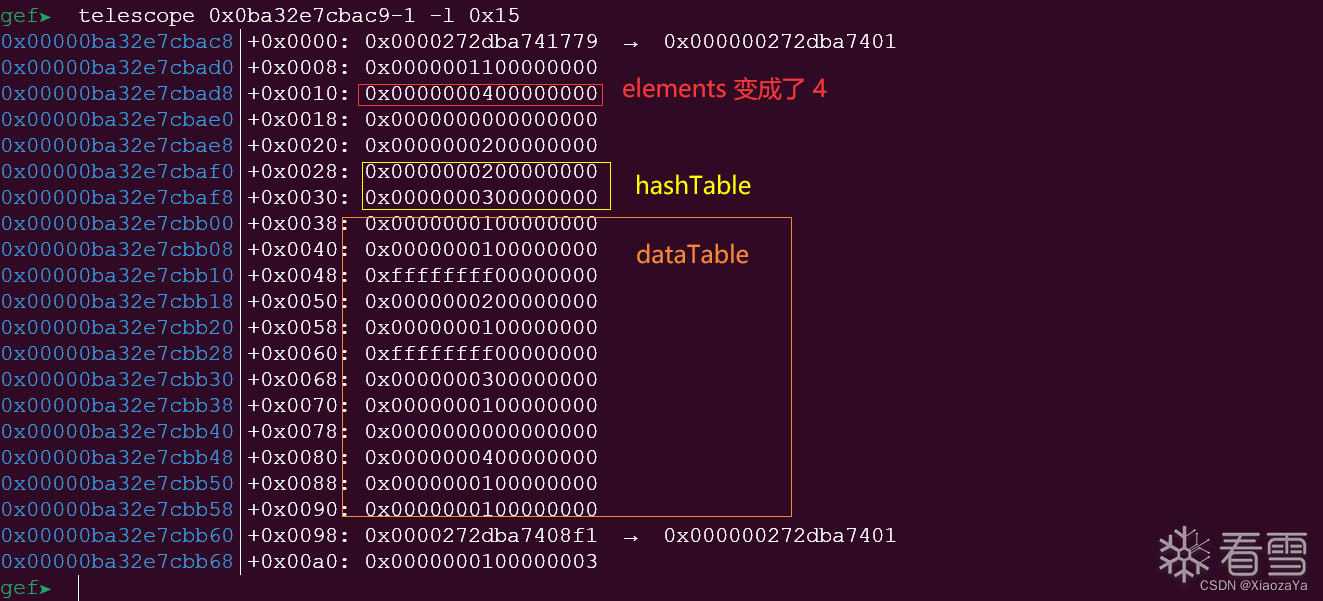Click the snowflake logo watermark

click(x=1183, y=553)
